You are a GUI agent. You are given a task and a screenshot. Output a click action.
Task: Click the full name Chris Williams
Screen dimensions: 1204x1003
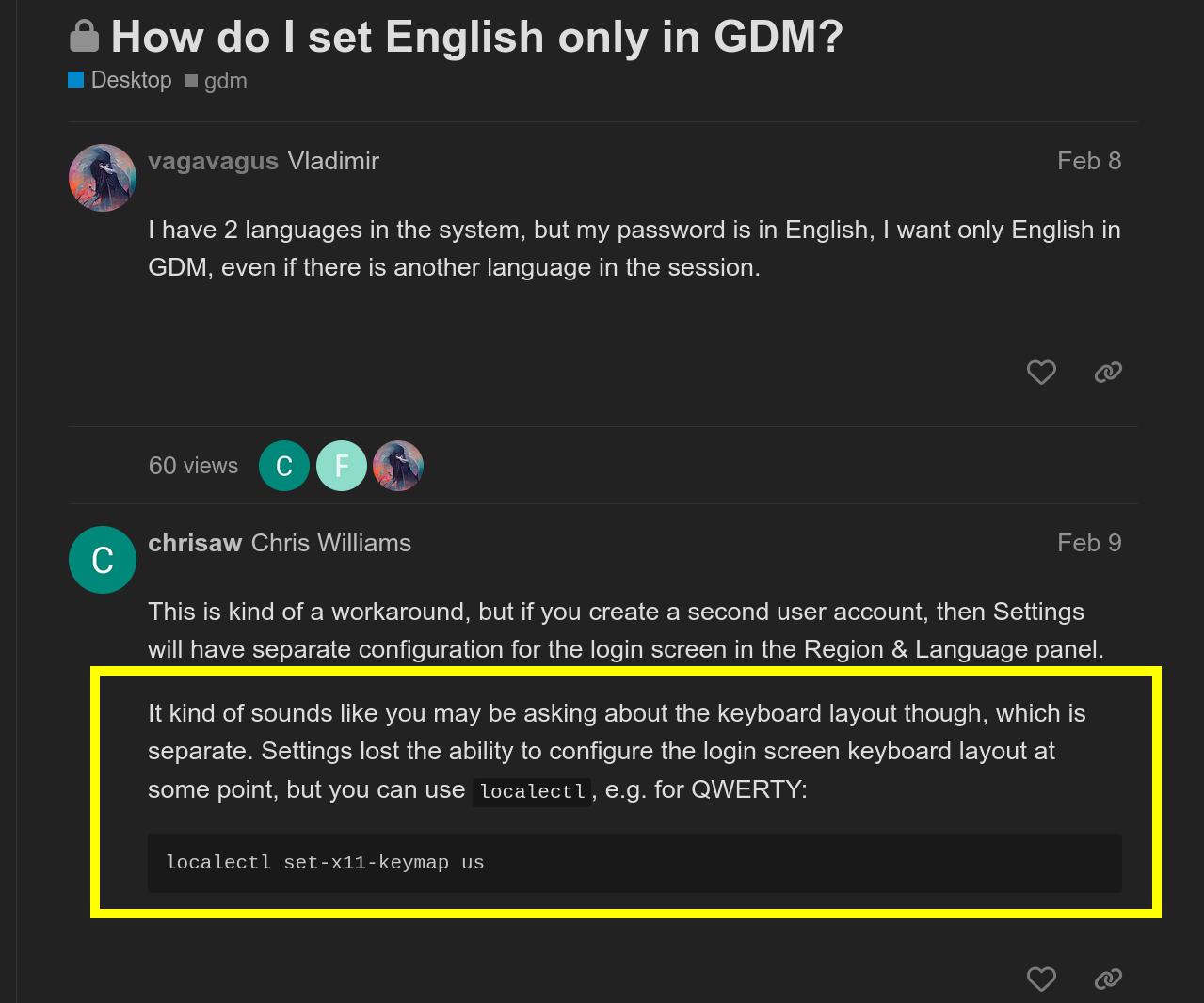coord(331,543)
